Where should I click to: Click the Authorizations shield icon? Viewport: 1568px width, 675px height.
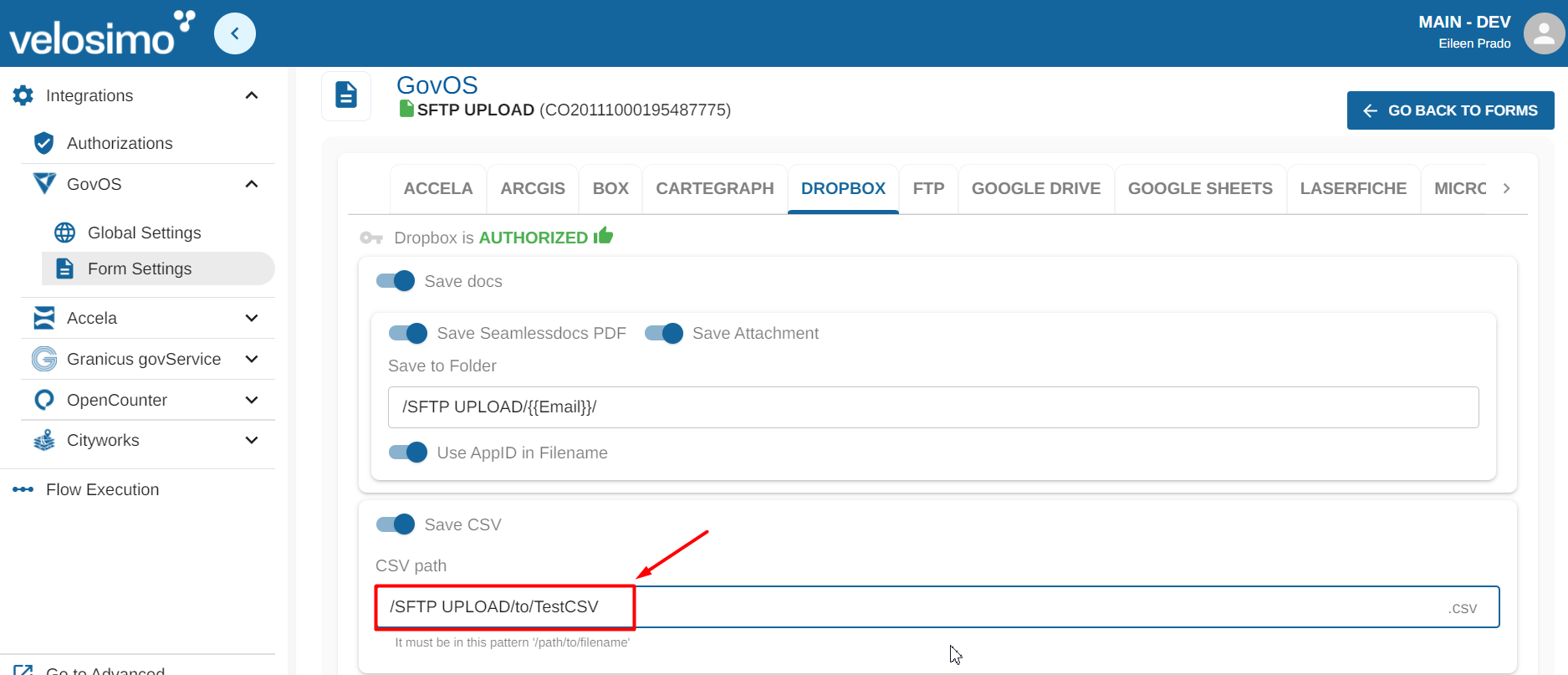[44, 143]
